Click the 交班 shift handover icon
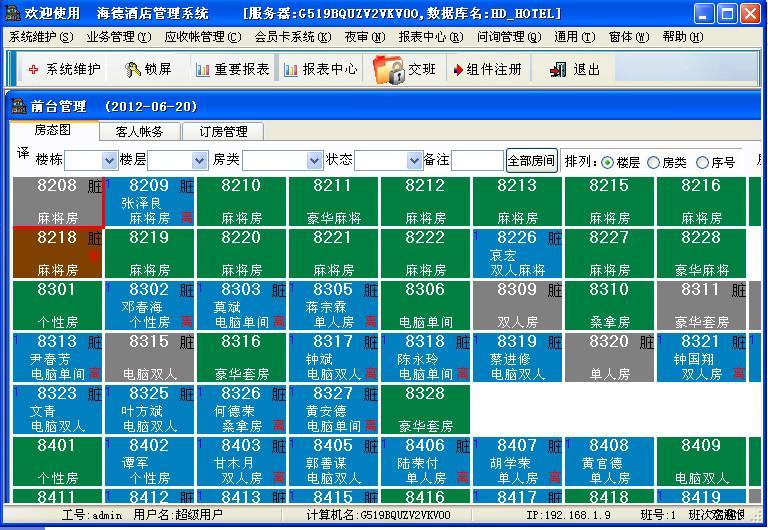 click(x=388, y=69)
